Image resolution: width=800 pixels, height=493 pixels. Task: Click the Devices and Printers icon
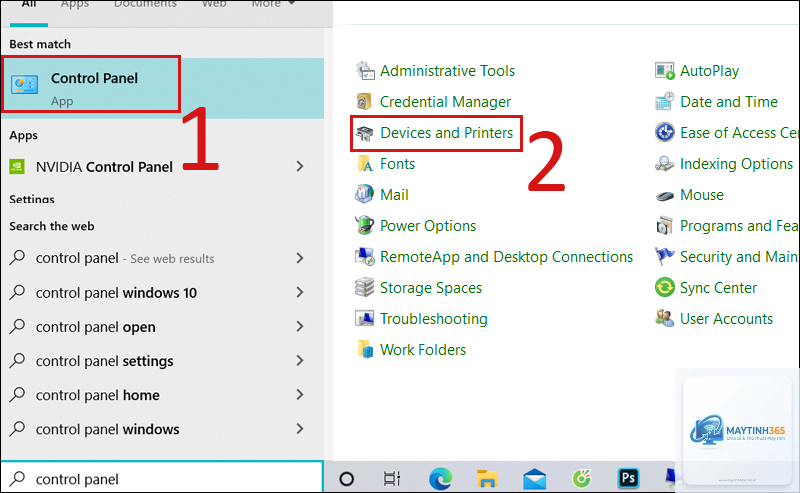point(365,133)
